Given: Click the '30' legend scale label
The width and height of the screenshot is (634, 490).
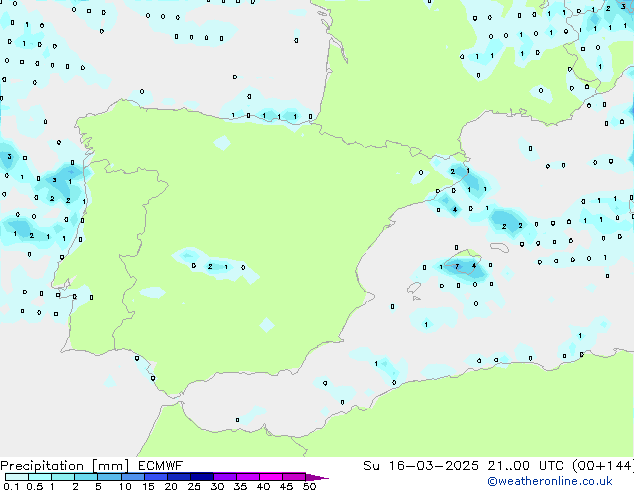Looking at the screenshot, I should [x=217, y=486].
